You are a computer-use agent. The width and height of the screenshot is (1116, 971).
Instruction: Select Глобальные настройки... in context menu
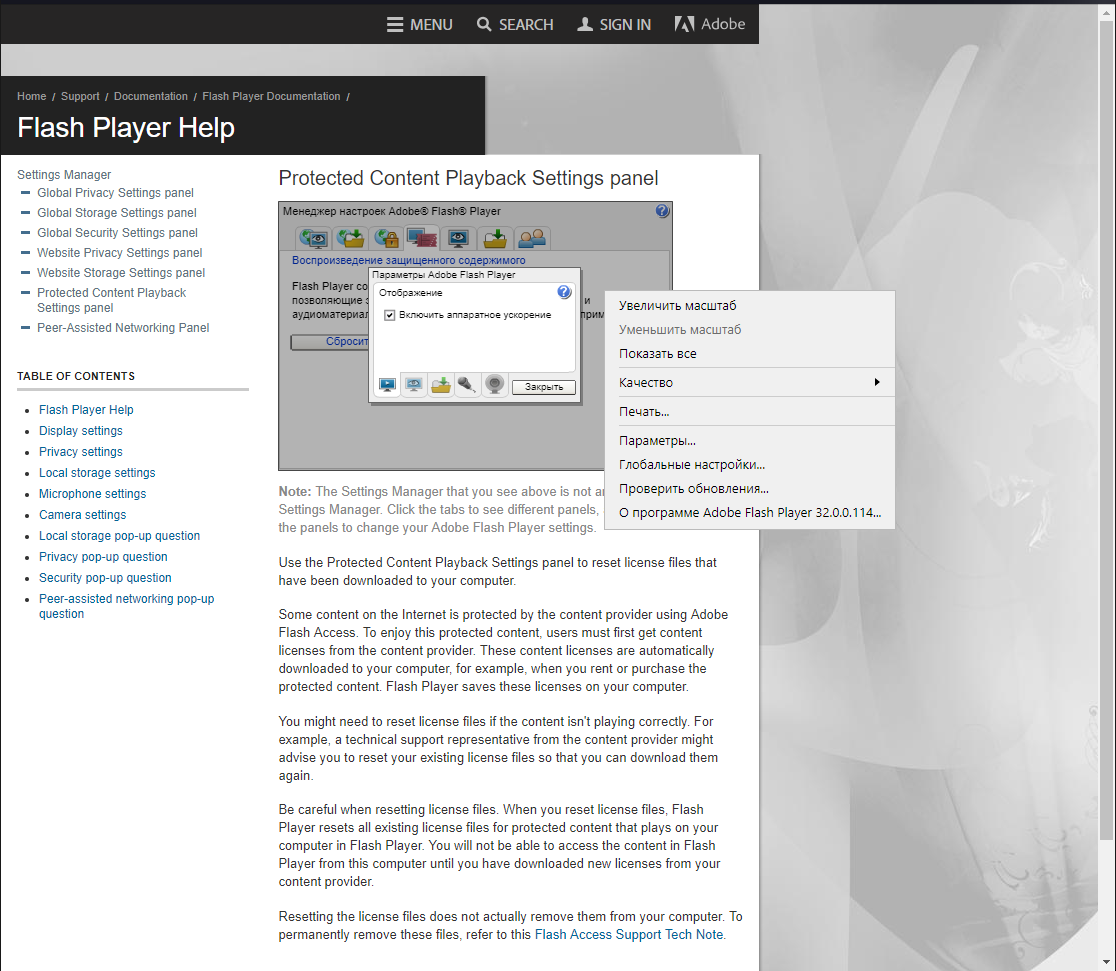(691, 465)
